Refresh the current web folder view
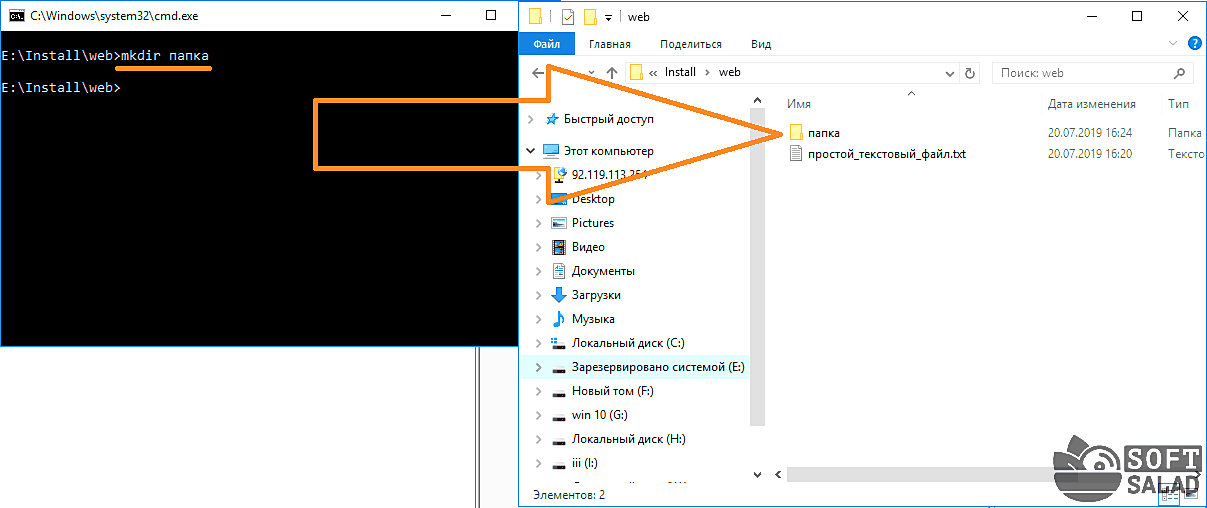Screen dimensions: 1207x508 point(969,73)
